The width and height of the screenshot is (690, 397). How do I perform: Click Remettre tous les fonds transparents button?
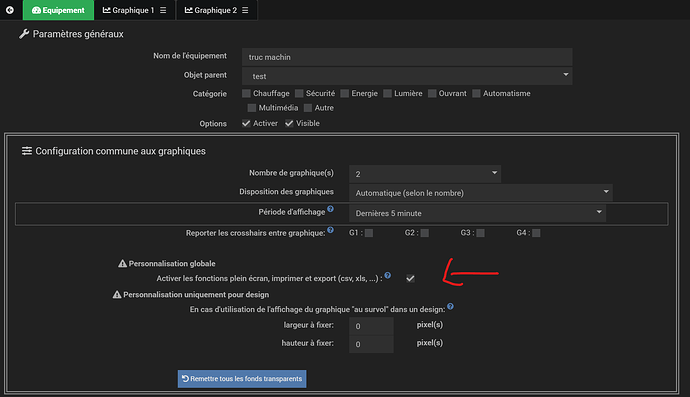(x=242, y=379)
